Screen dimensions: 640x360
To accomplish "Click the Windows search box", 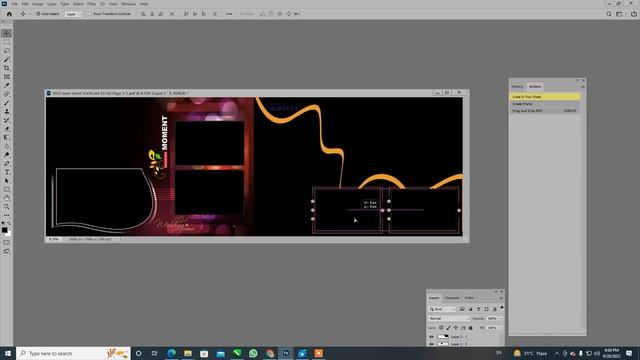I will pyautogui.click(x=73, y=353).
